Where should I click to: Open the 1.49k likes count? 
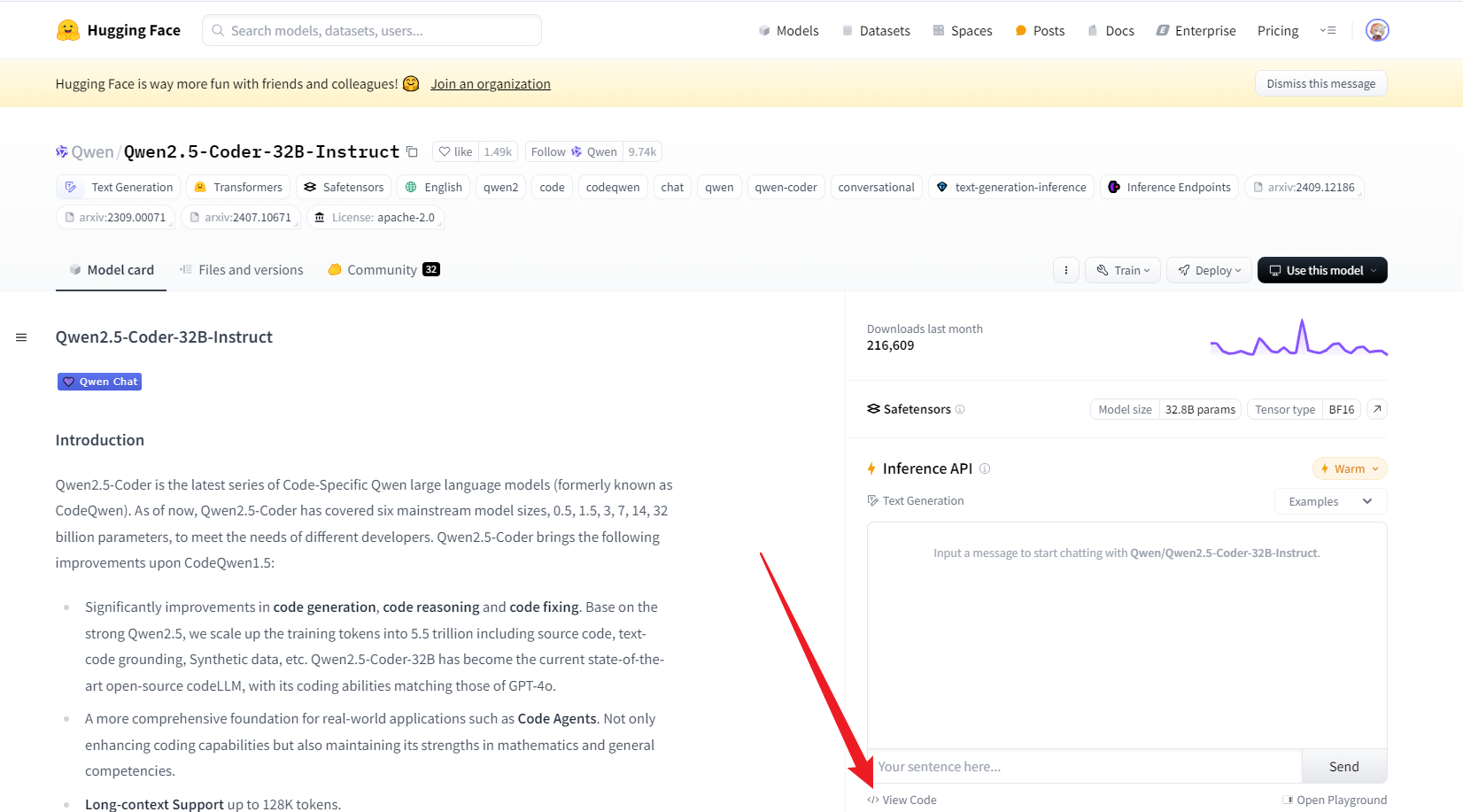498,151
